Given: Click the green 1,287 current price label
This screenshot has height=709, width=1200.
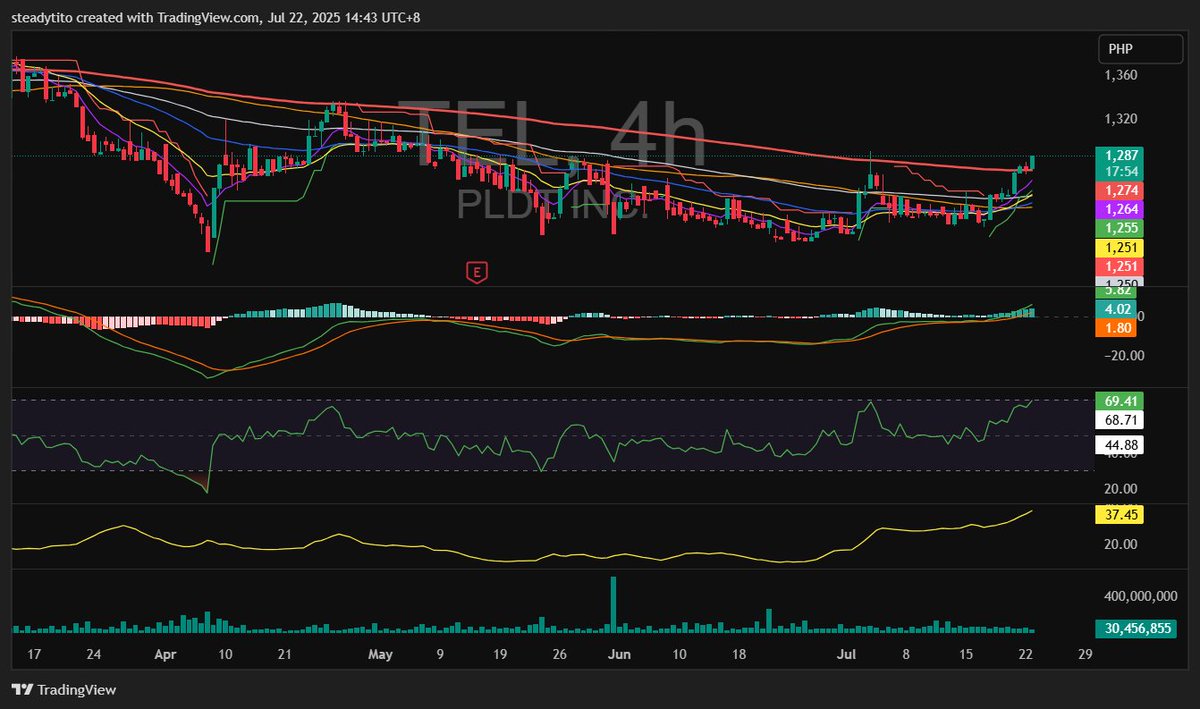Looking at the screenshot, I should pos(1119,156).
